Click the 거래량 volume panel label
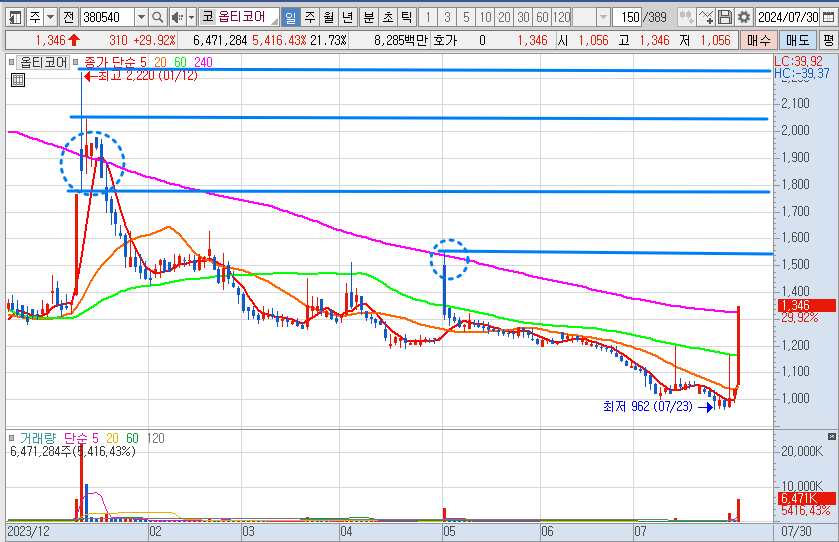Viewport: 839px width, 542px height. point(37,438)
